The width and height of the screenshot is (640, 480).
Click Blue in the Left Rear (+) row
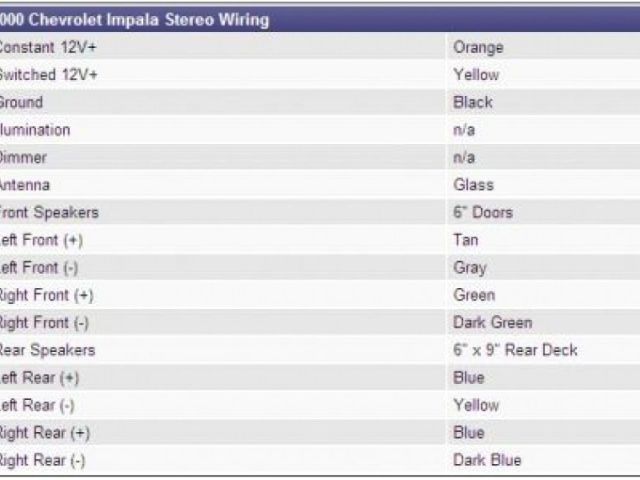tap(469, 378)
